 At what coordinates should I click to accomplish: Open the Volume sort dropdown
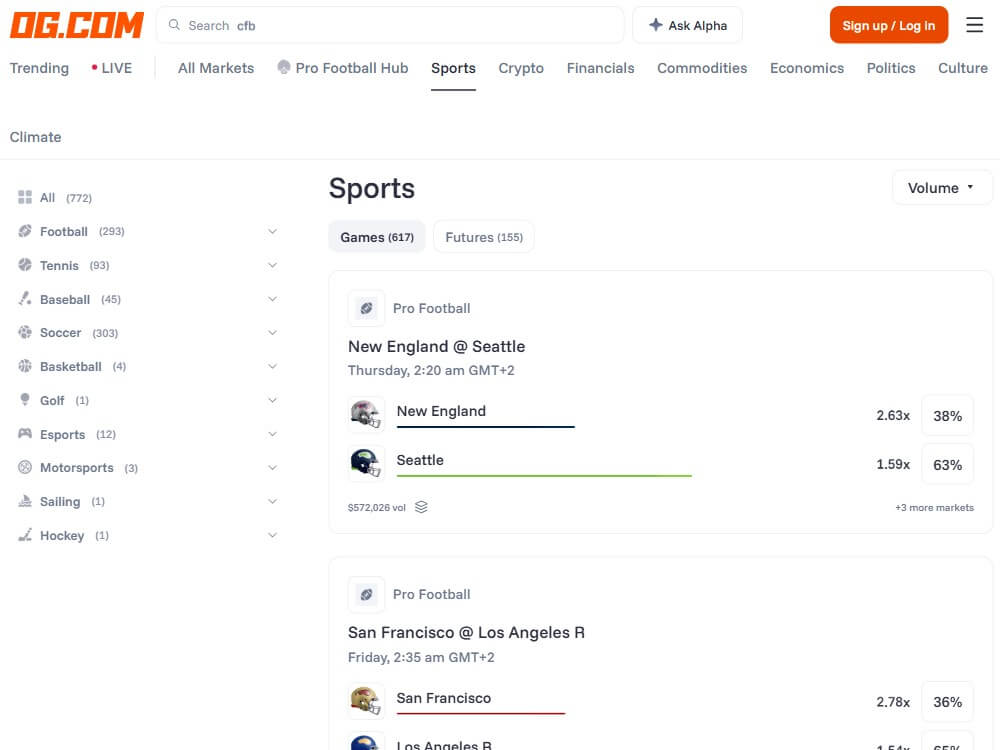[x=942, y=188]
